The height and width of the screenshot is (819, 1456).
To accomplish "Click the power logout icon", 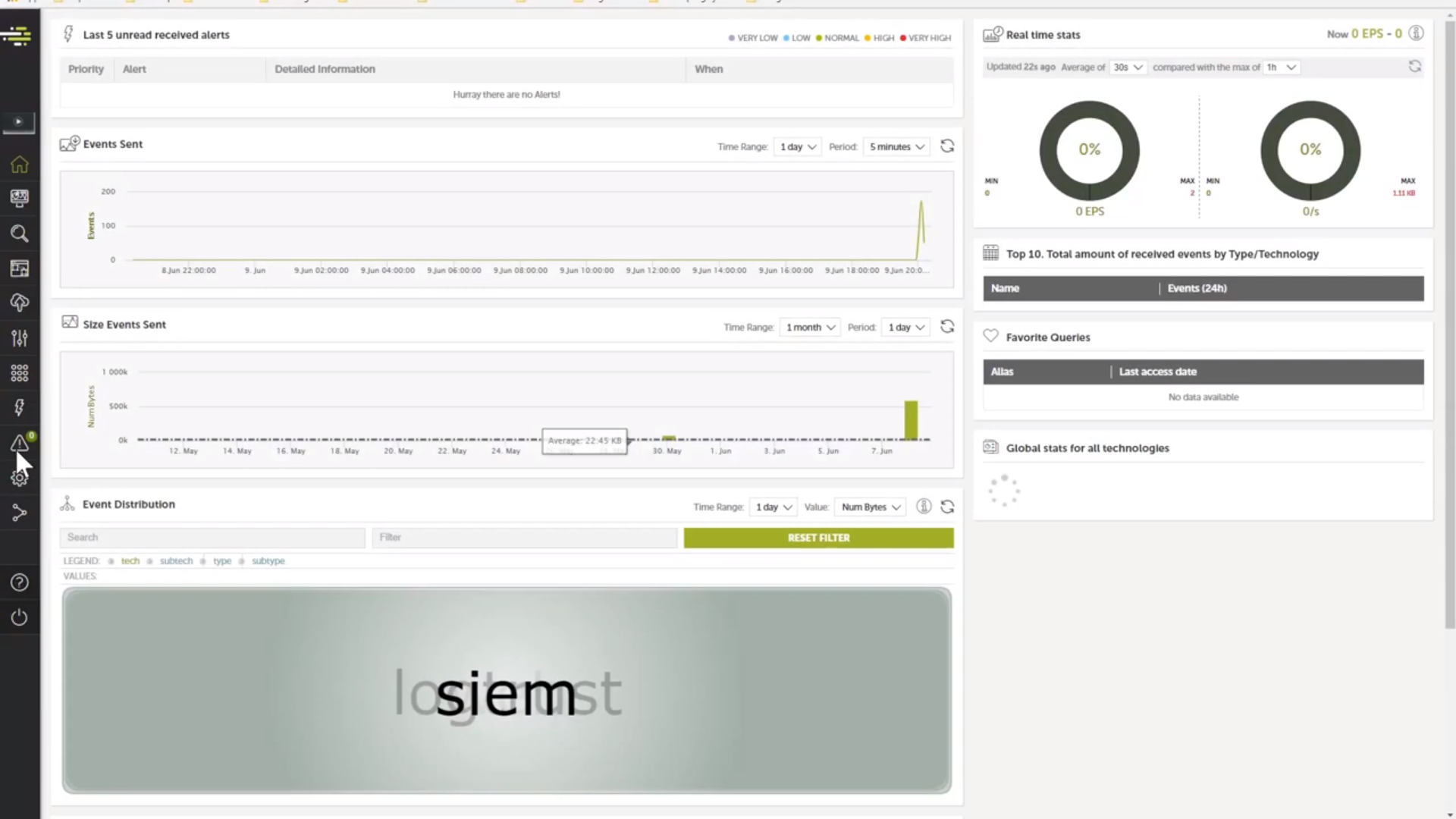I will pos(20,617).
